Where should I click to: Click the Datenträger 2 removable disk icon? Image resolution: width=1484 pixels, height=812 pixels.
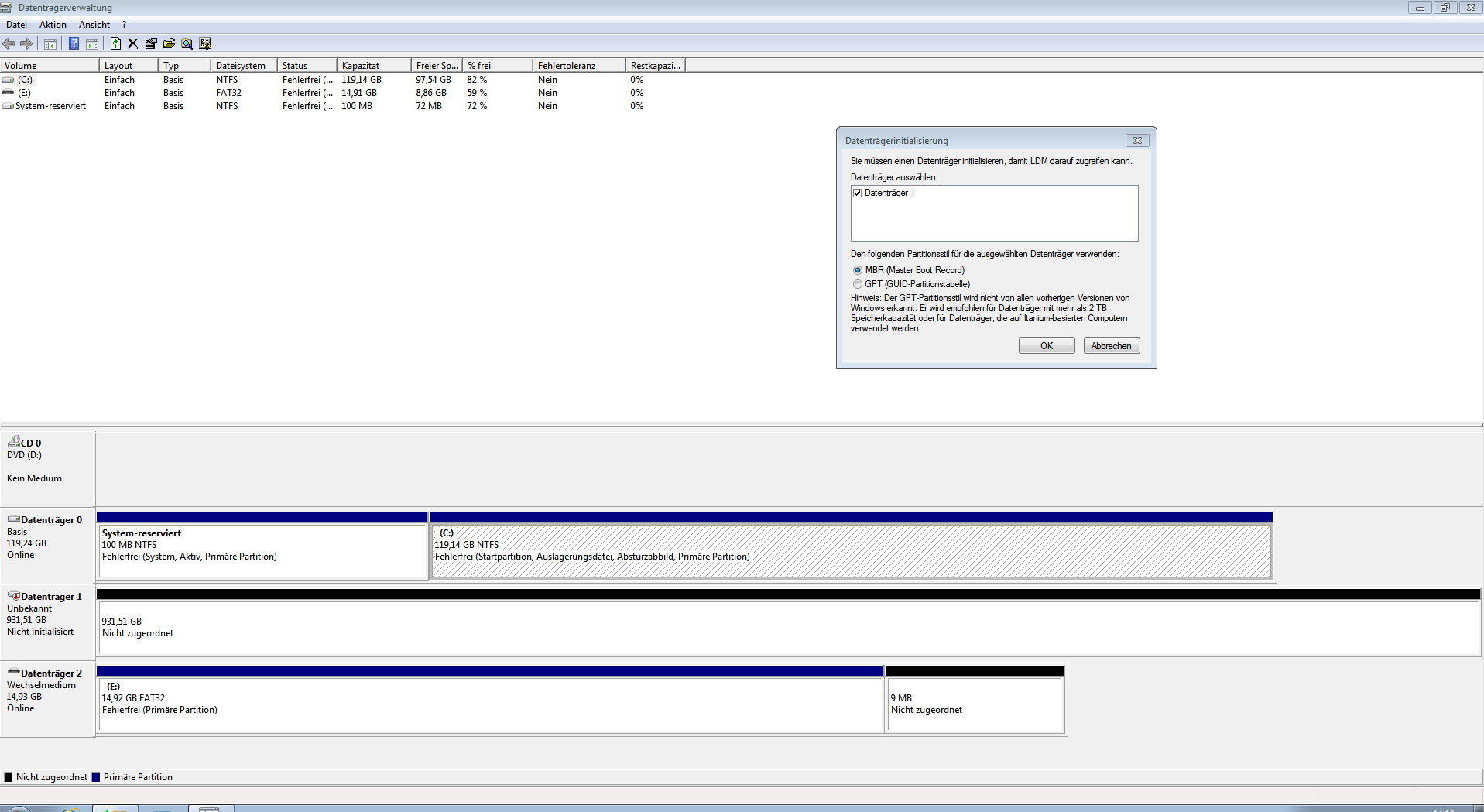[x=14, y=672]
